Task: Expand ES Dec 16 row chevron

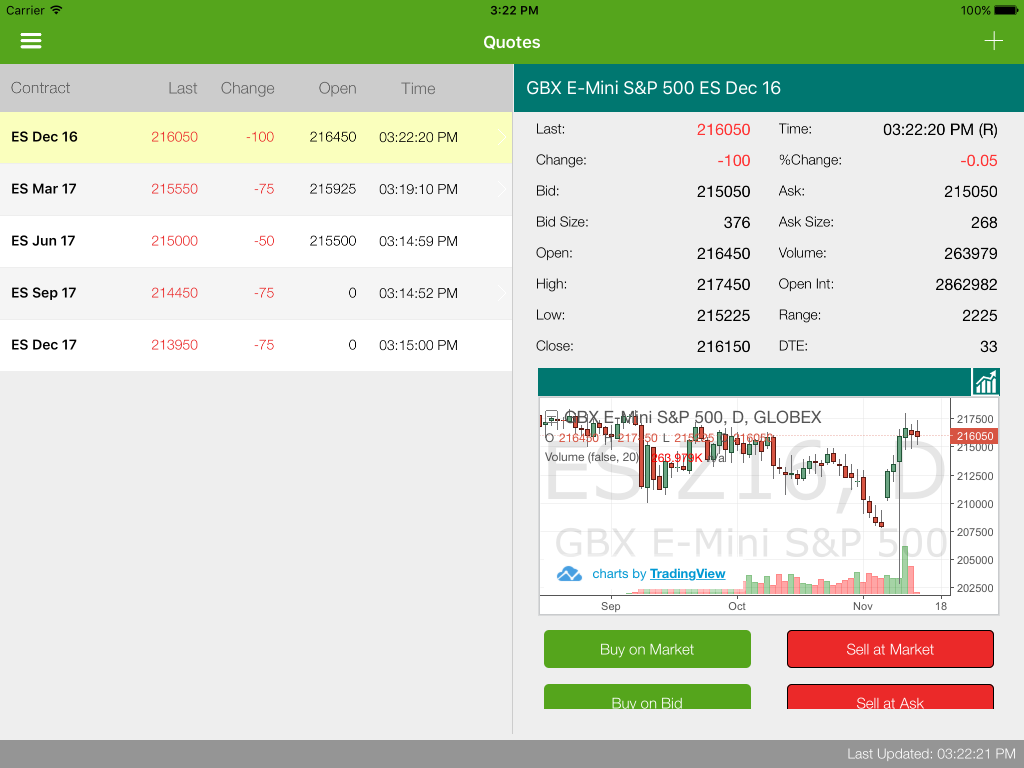Action: click(x=502, y=137)
